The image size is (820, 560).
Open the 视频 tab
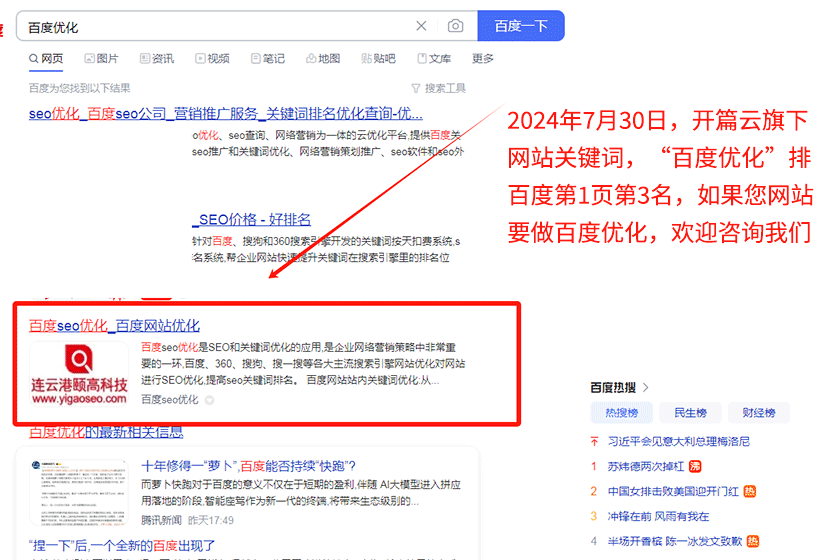pos(212,59)
